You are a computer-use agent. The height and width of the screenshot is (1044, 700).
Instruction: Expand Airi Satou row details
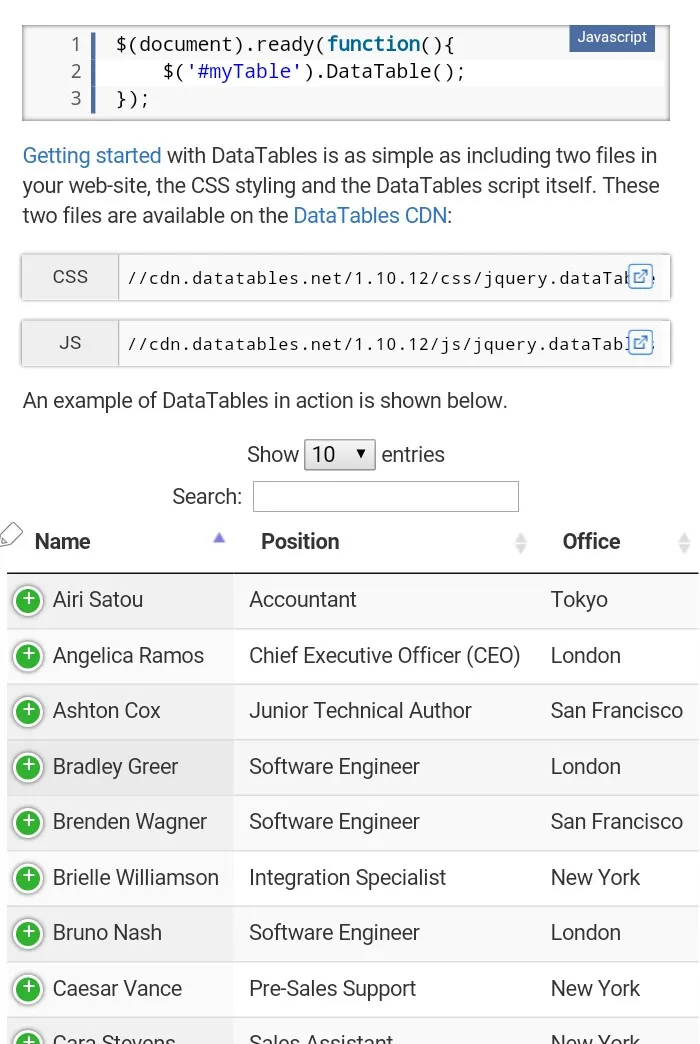(x=28, y=600)
